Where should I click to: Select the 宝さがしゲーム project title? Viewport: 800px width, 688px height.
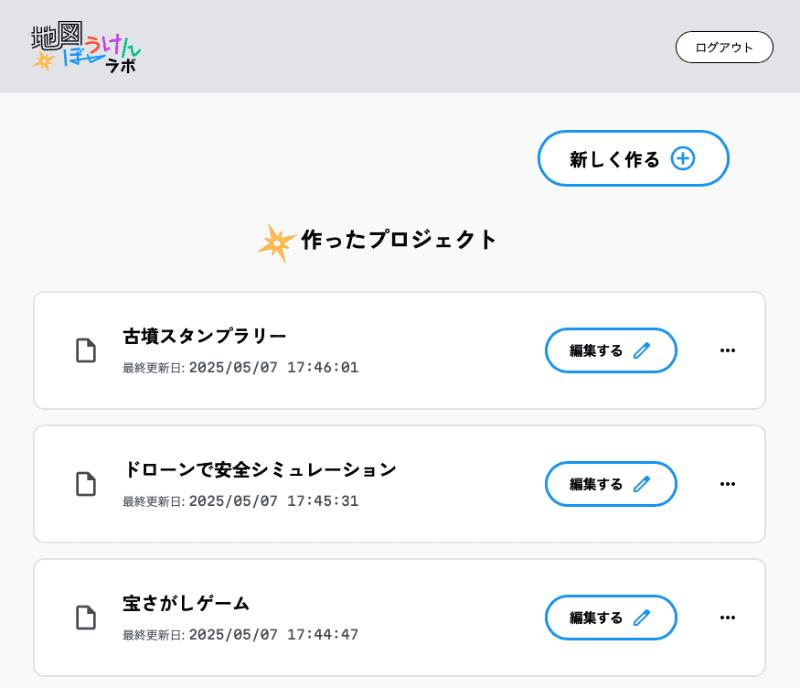186,603
